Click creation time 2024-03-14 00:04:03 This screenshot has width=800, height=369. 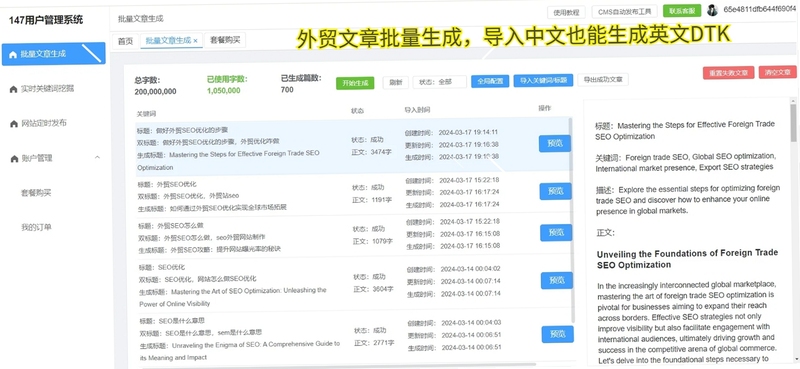tap(471, 323)
